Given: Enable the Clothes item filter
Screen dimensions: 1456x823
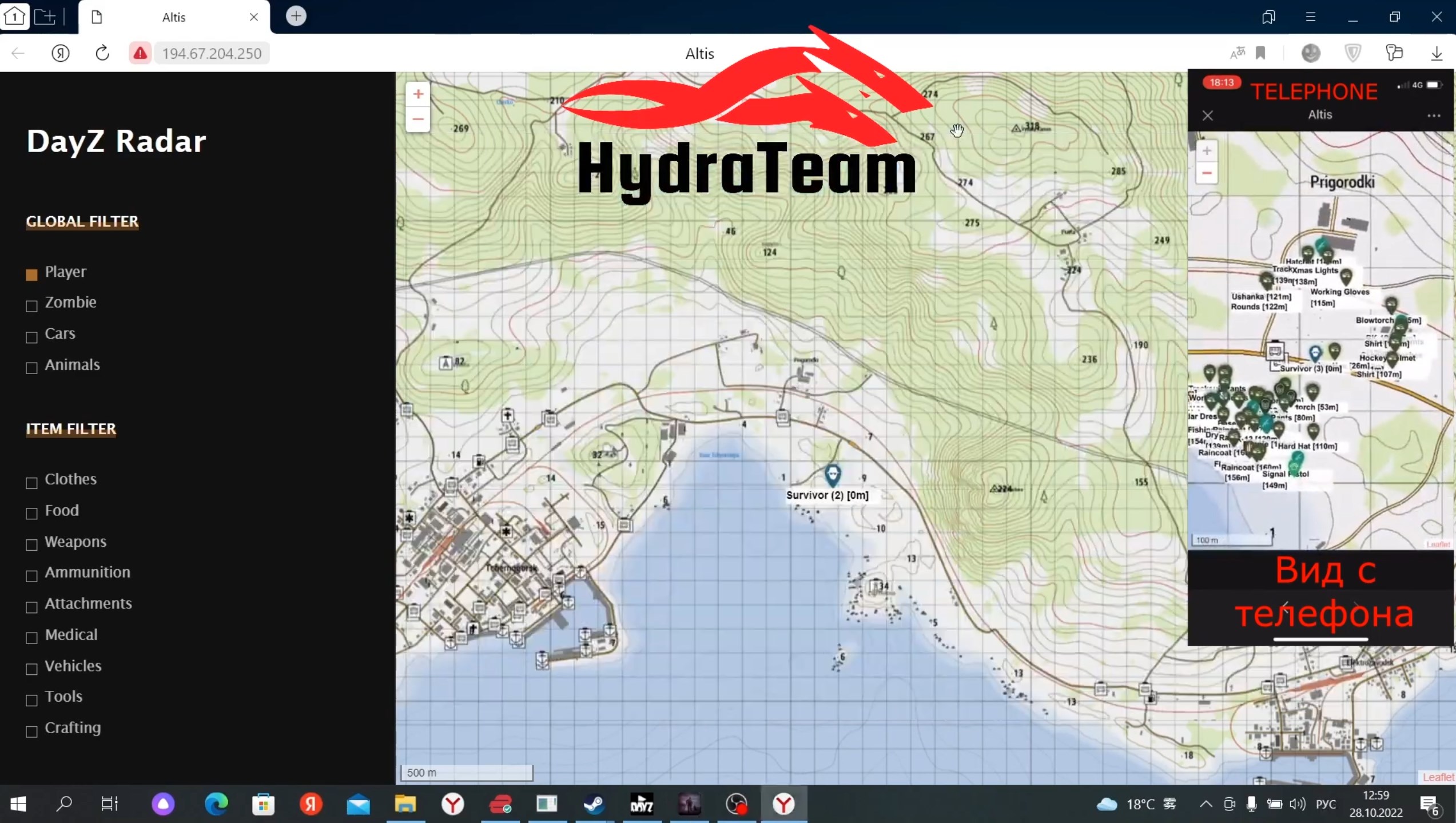Looking at the screenshot, I should click(32, 483).
